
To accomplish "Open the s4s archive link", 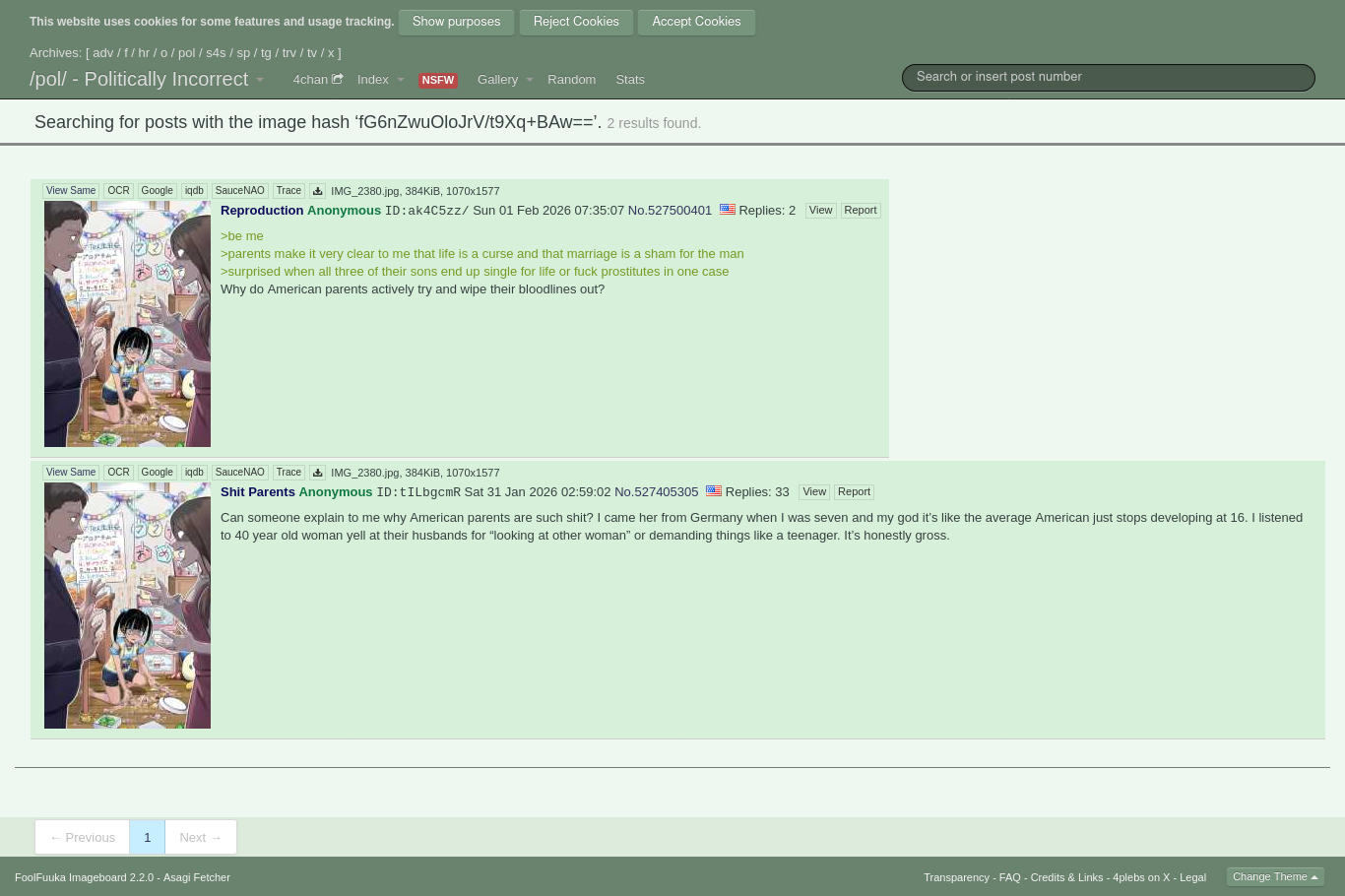I will pyautogui.click(x=216, y=53).
